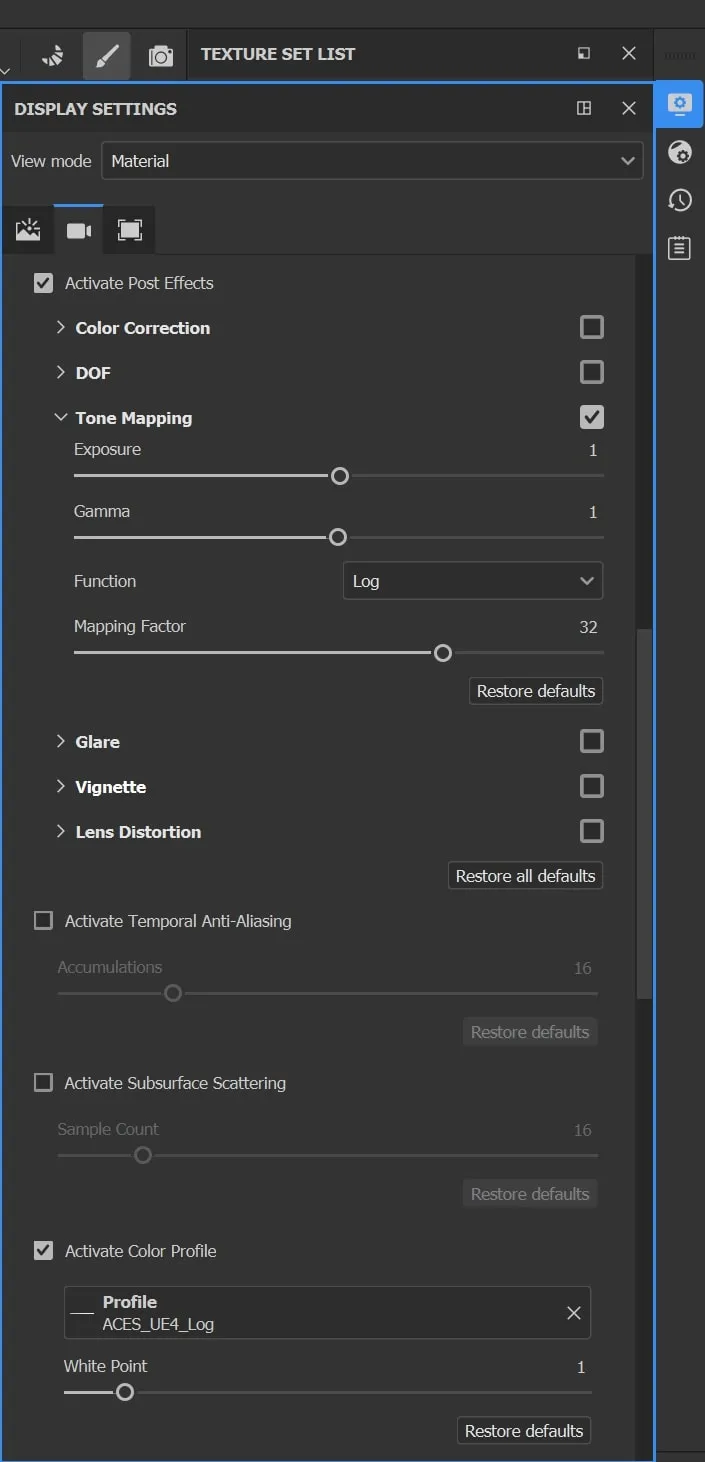
Task: Select the paint brush mode icon
Action: click(106, 56)
